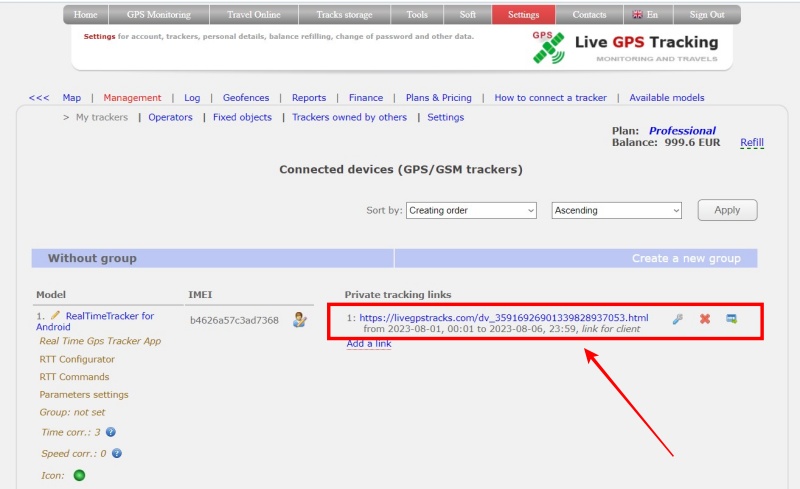
Task: Open the Speed corr. help icon
Action: 116,453
